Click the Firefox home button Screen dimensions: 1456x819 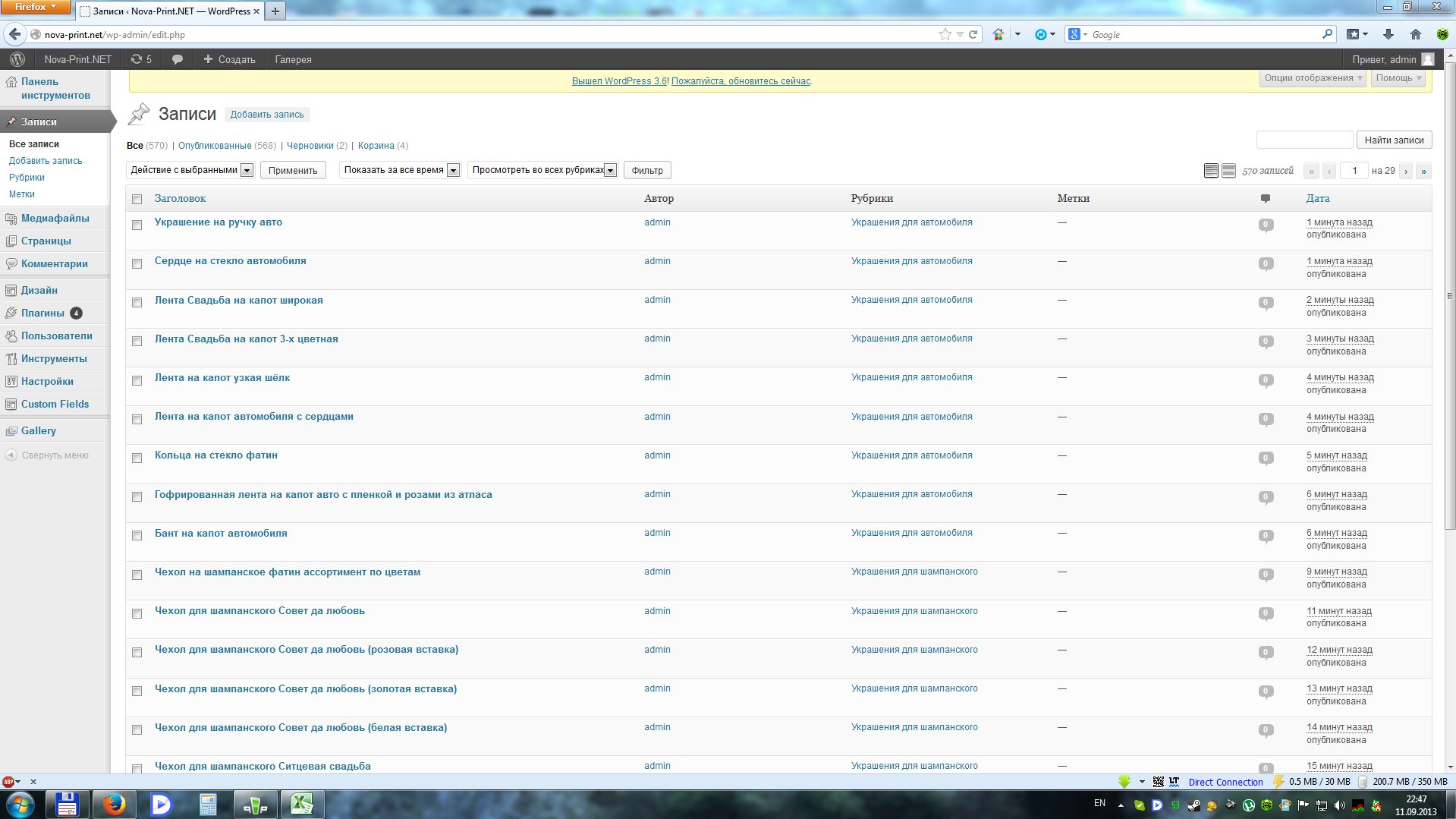1415,34
